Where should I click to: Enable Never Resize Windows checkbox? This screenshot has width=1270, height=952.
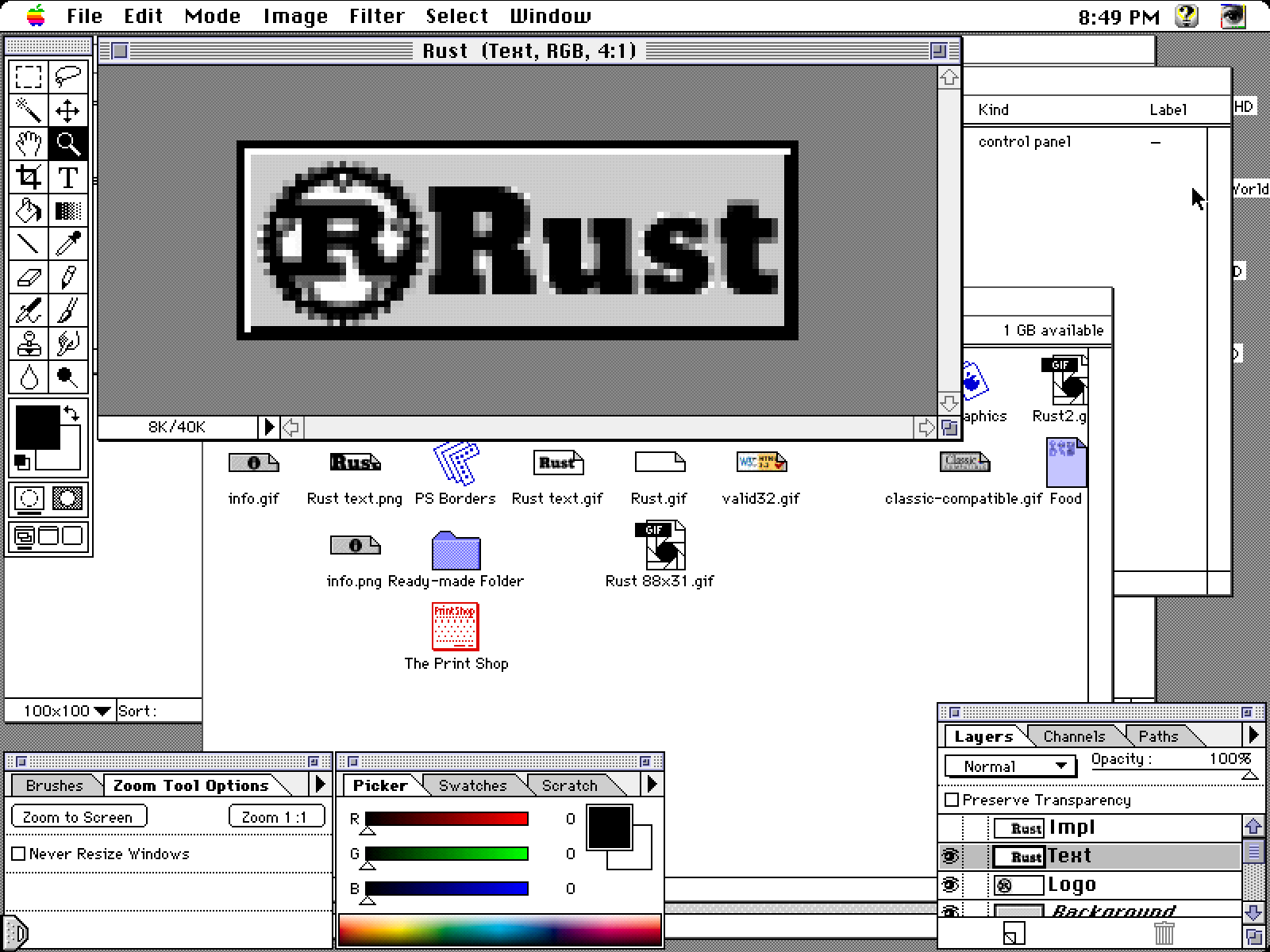click(x=19, y=854)
